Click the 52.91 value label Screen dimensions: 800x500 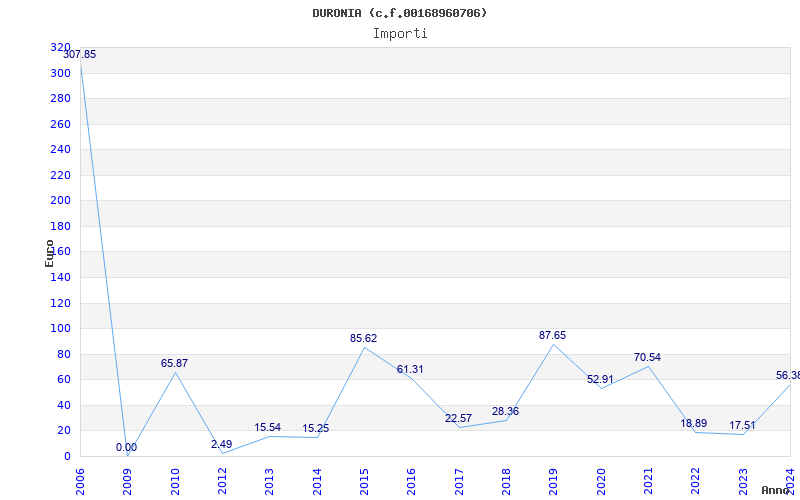click(x=600, y=380)
